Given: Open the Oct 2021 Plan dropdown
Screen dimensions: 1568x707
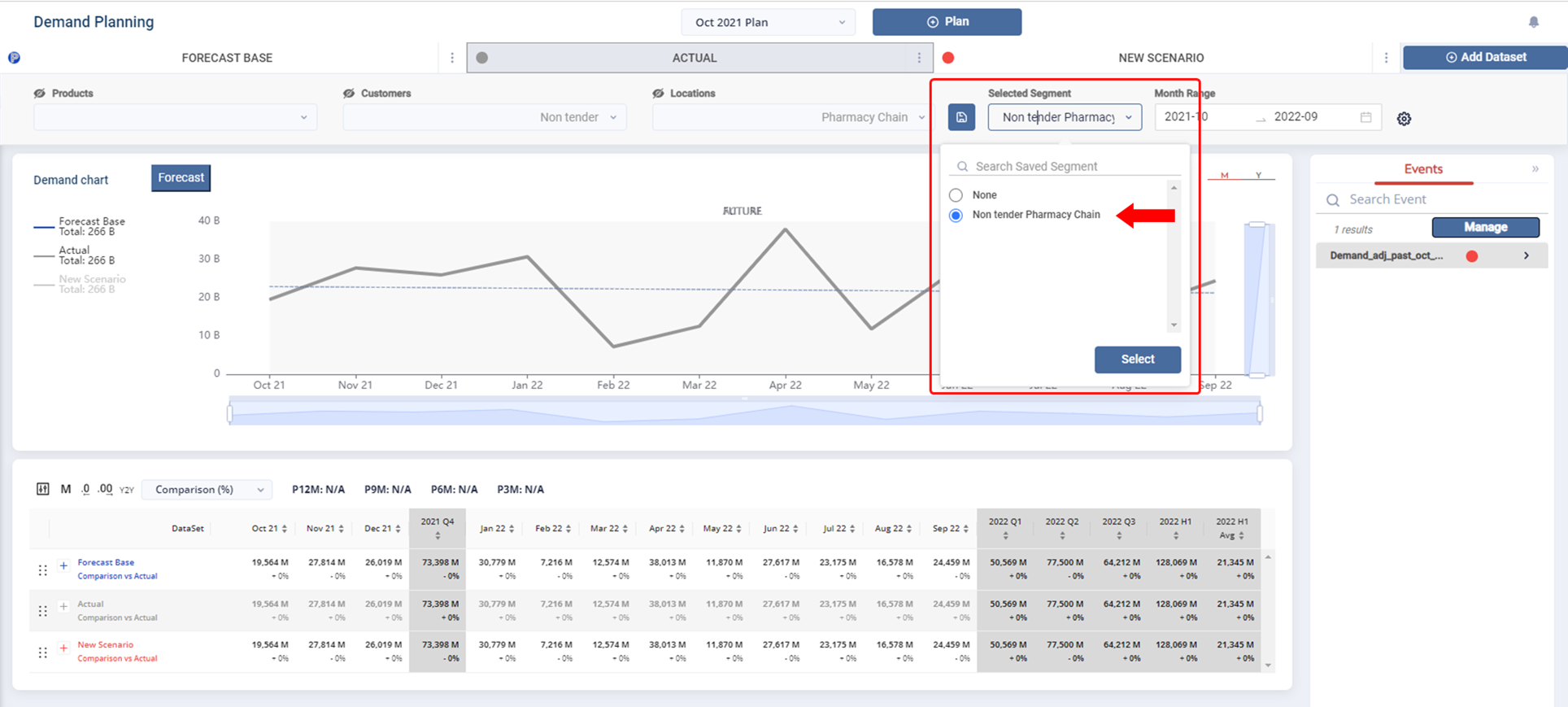Looking at the screenshot, I should 768,22.
